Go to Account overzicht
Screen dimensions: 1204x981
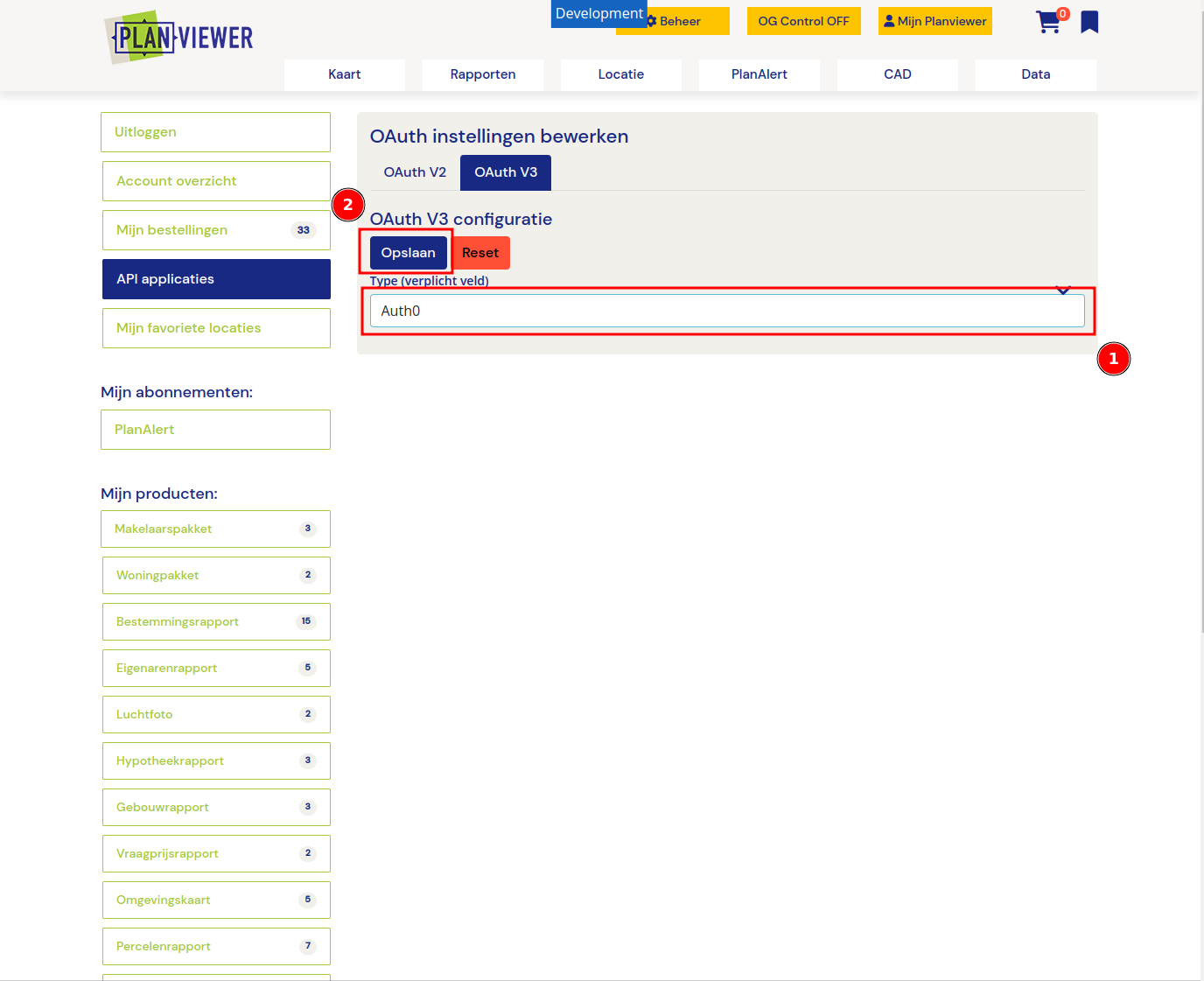[215, 181]
